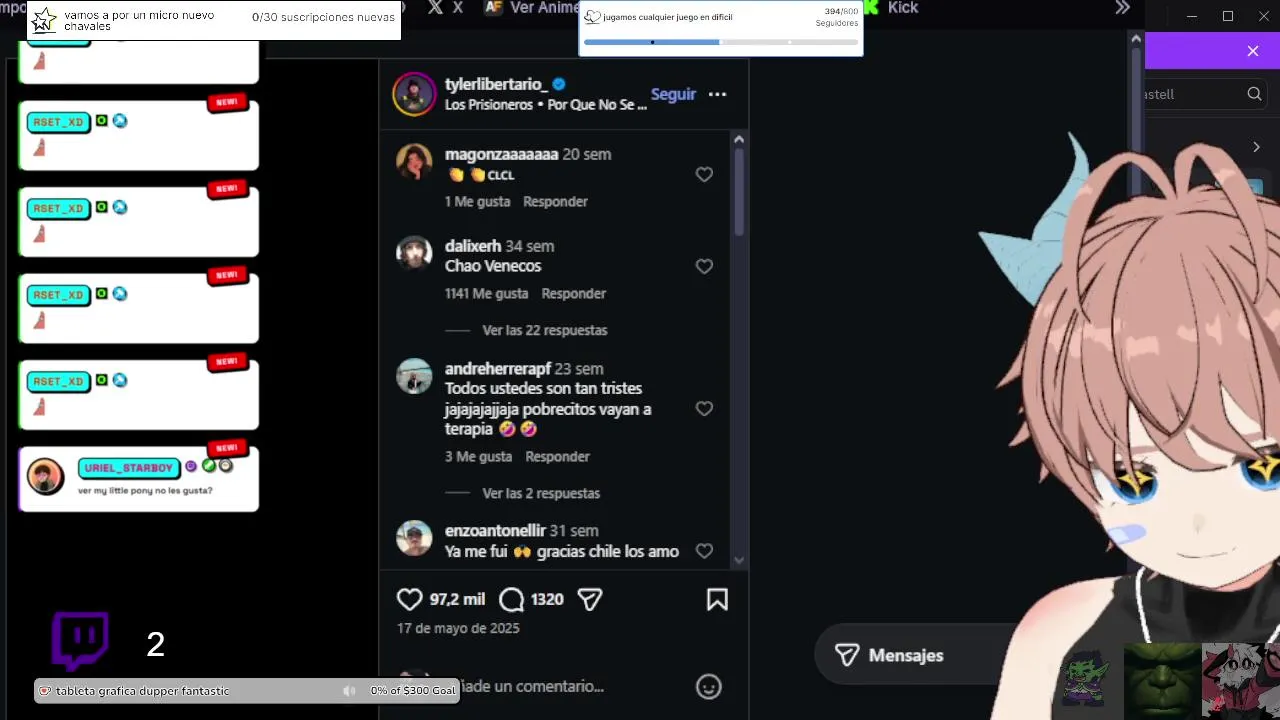Screen dimensions: 1280x720
Task: Toggle like on enzoantonellir's comment
Action: click(x=704, y=551)
